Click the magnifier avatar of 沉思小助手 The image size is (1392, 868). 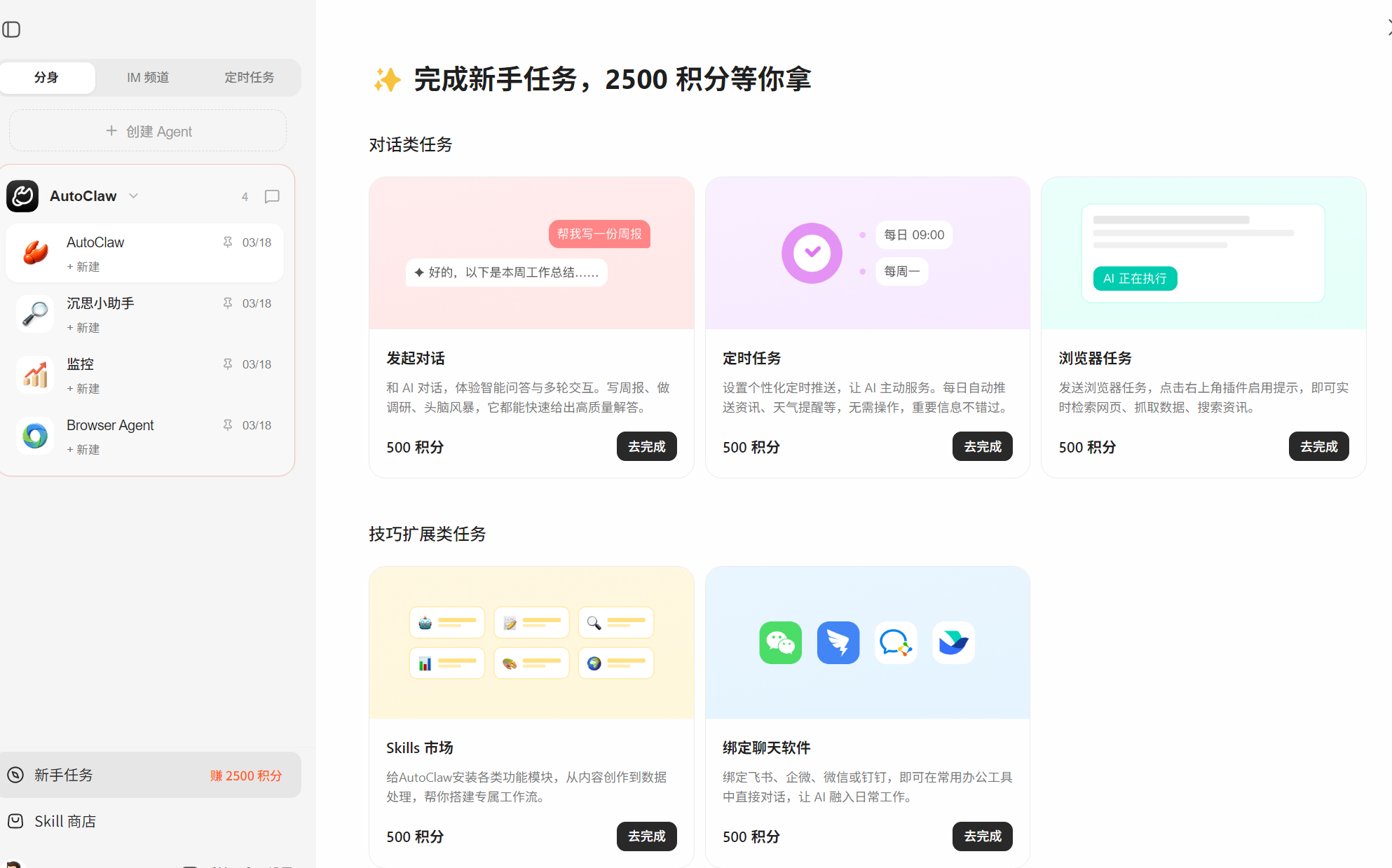tap(35, 314)
